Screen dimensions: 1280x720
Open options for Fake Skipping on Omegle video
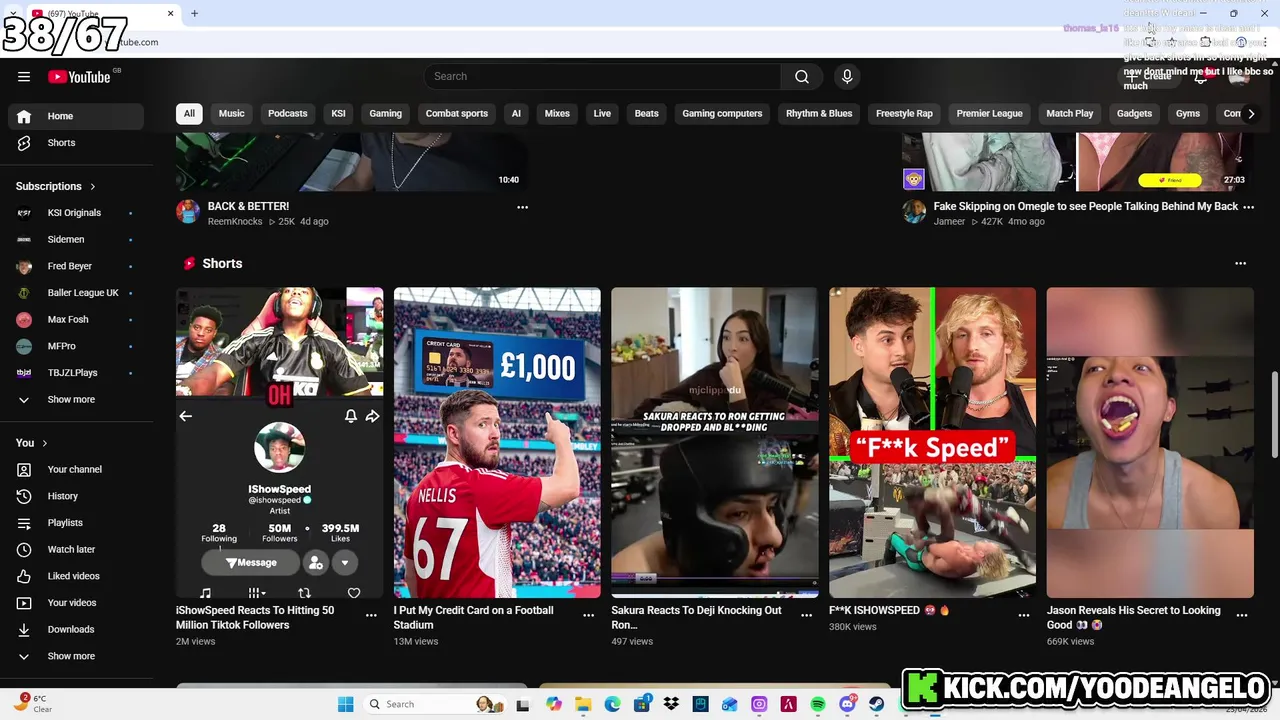(1248, 207)
